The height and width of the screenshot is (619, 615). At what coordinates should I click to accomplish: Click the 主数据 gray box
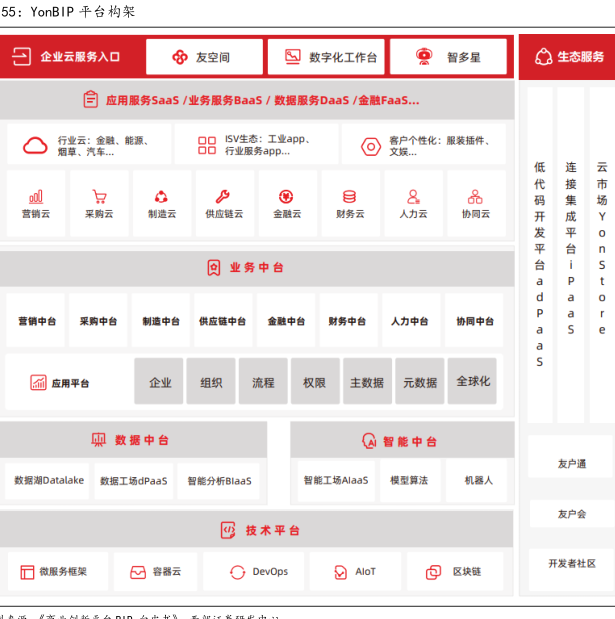click(x=368, y=381)
